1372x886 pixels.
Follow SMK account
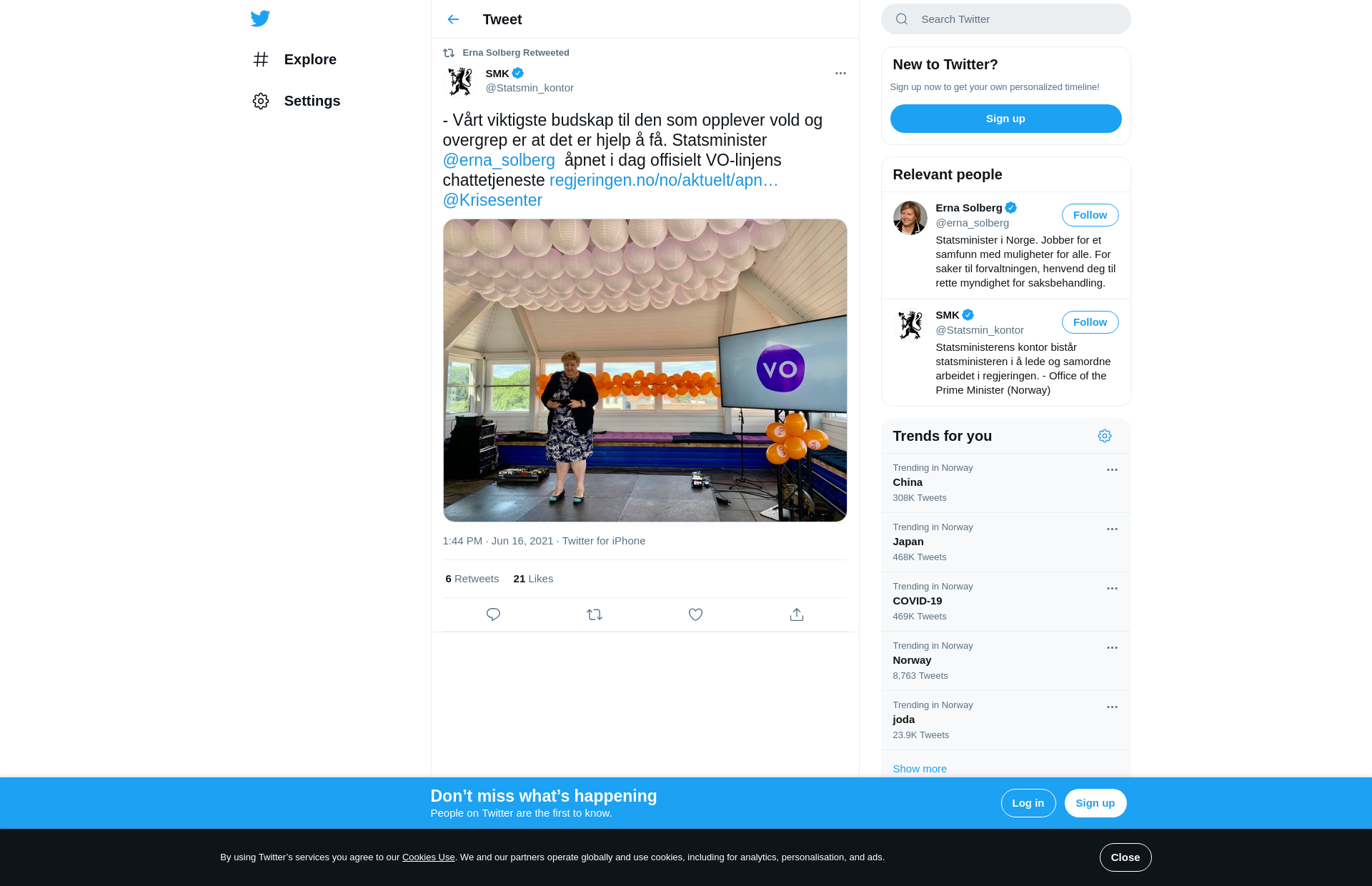[1090, 322]
